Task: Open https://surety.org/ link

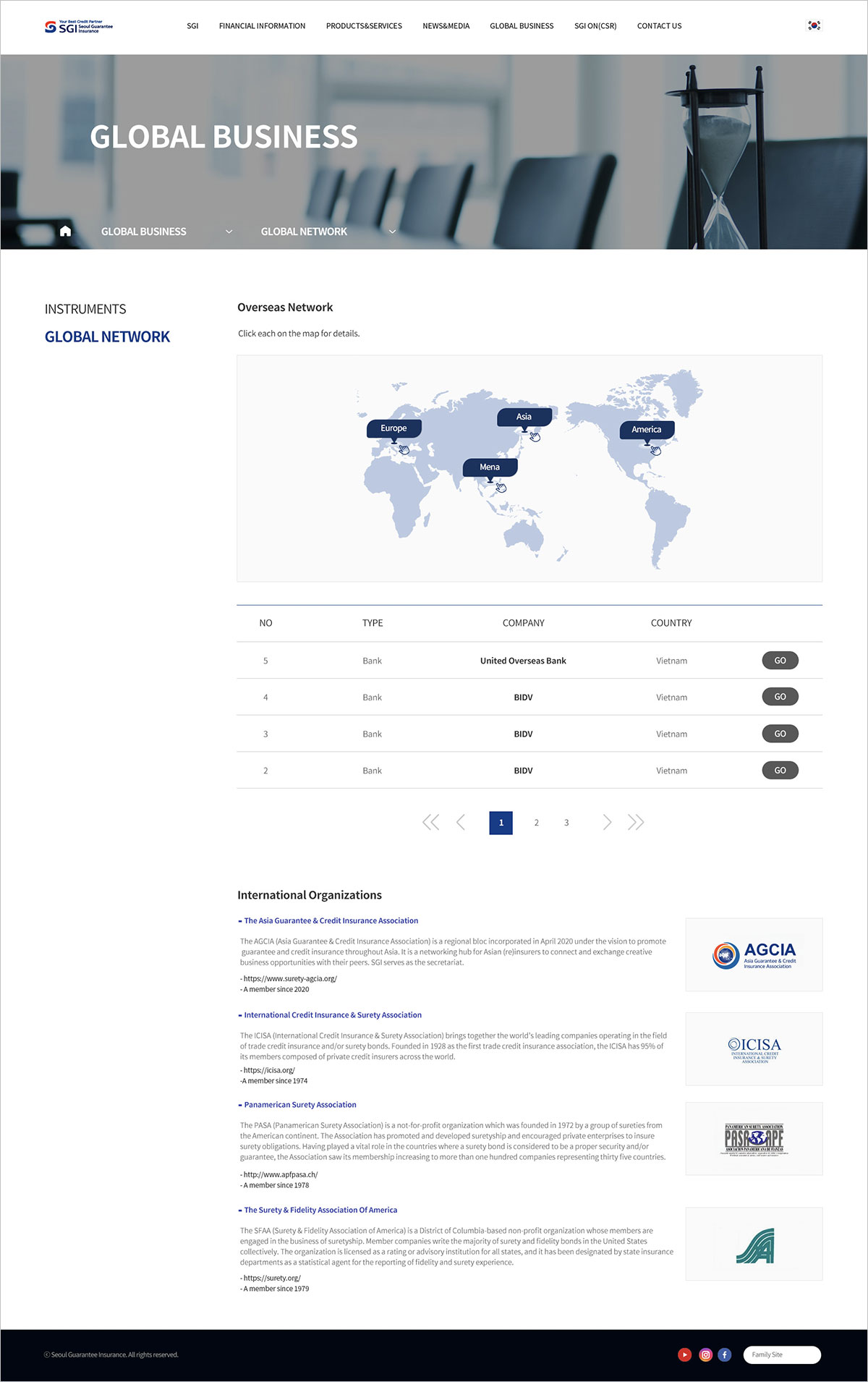Action: (272, 1278)
